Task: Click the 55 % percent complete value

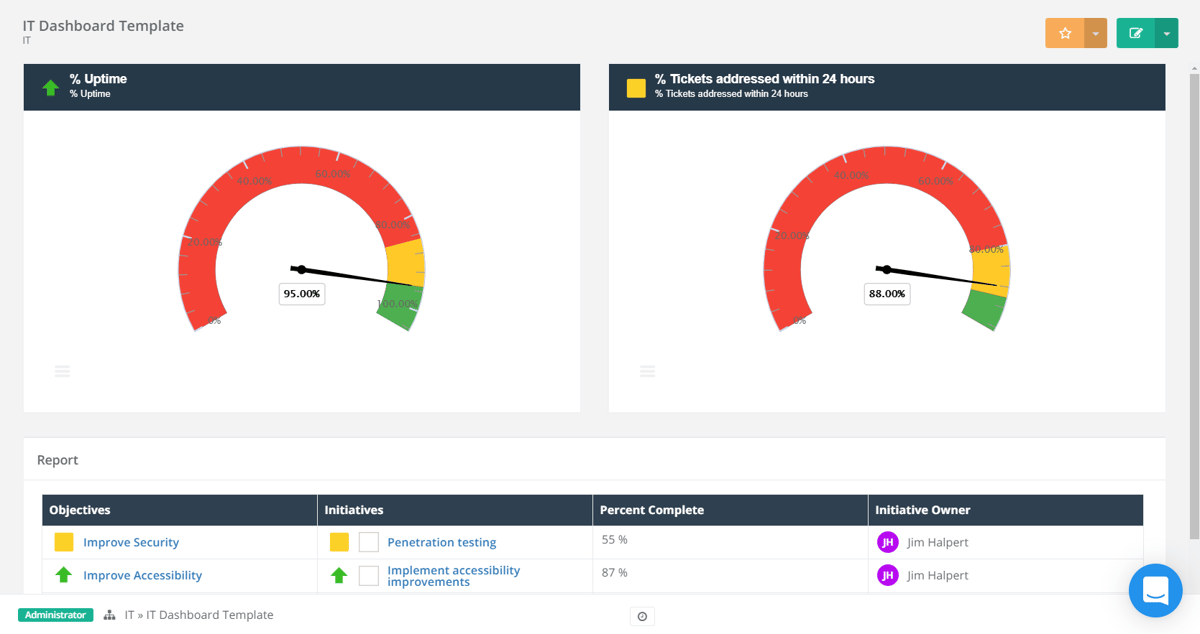Action: point(614,540)
